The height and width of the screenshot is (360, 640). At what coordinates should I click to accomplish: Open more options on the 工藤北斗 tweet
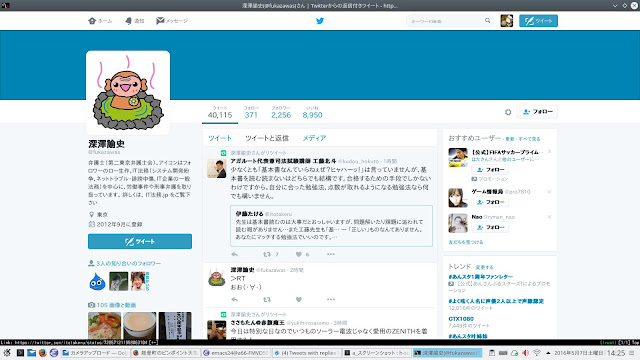point(331,254)
